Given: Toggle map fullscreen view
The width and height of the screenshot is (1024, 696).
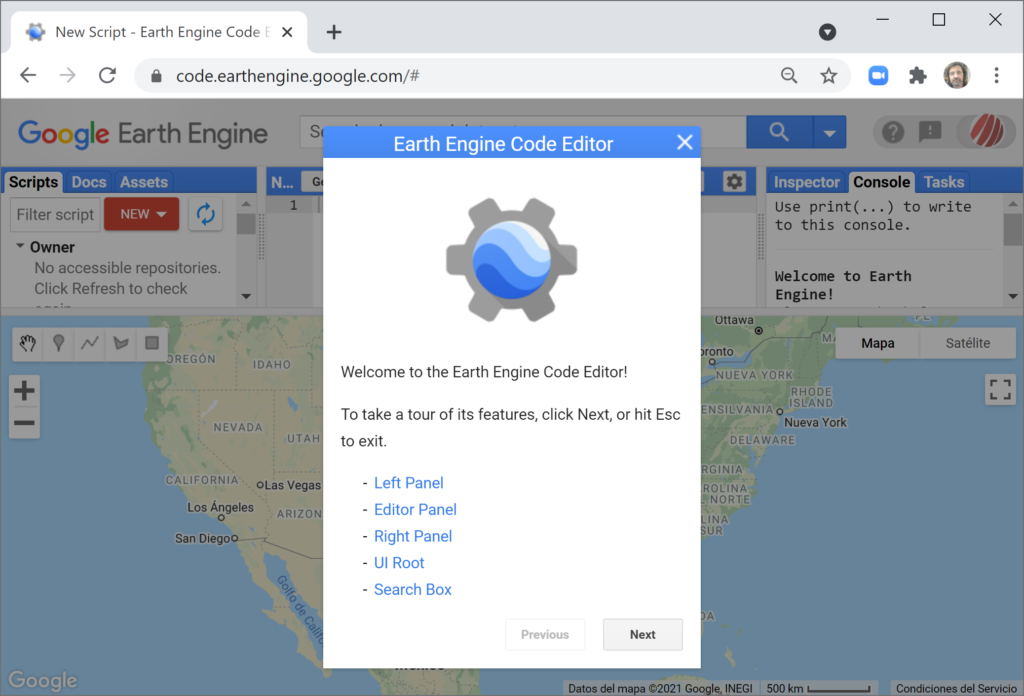Looking at the screenshot, I should pyautogui.click(x=1000, y=390).
